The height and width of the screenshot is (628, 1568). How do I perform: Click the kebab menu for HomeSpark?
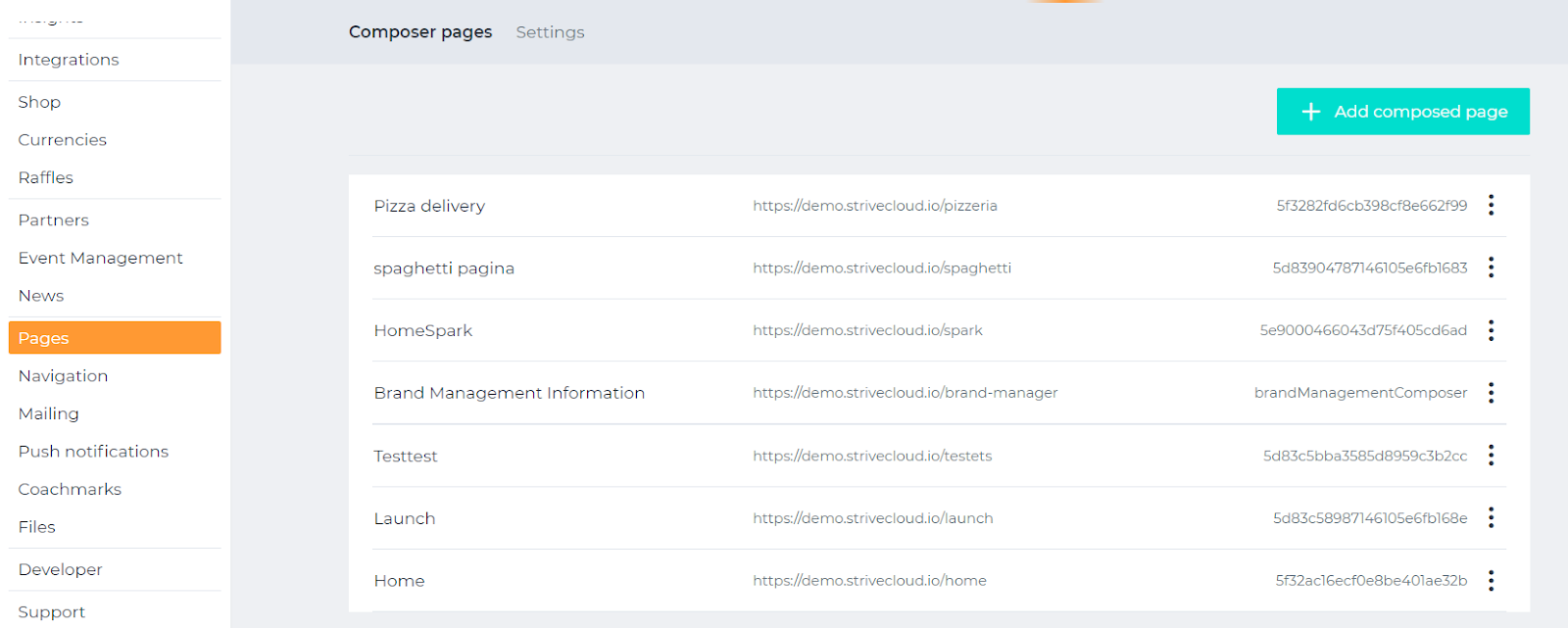[x=1491, y=330]
